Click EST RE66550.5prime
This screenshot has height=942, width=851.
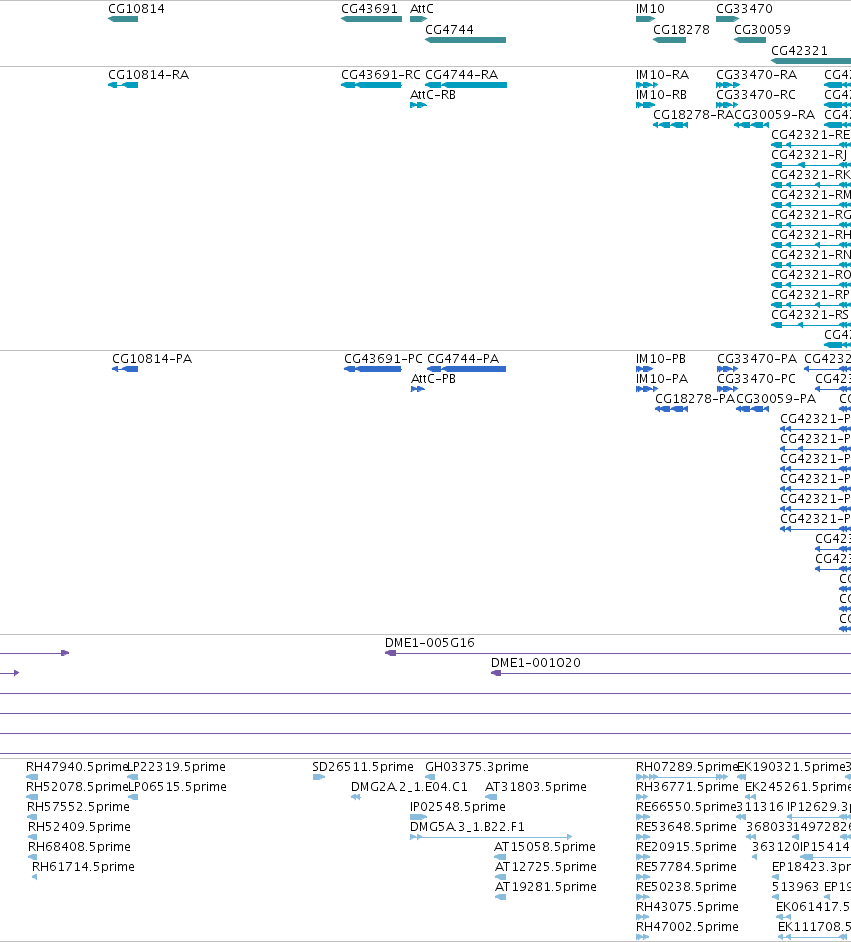[x=686, y=807]
